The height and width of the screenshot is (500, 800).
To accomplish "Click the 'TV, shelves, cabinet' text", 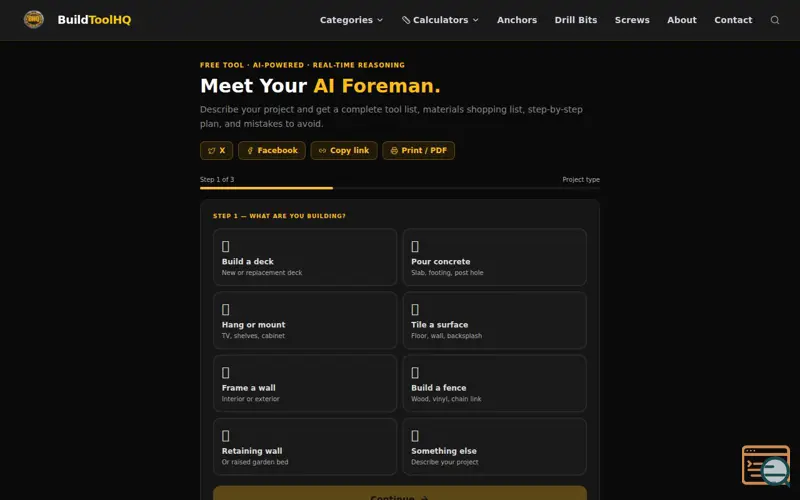I will 253,336.
